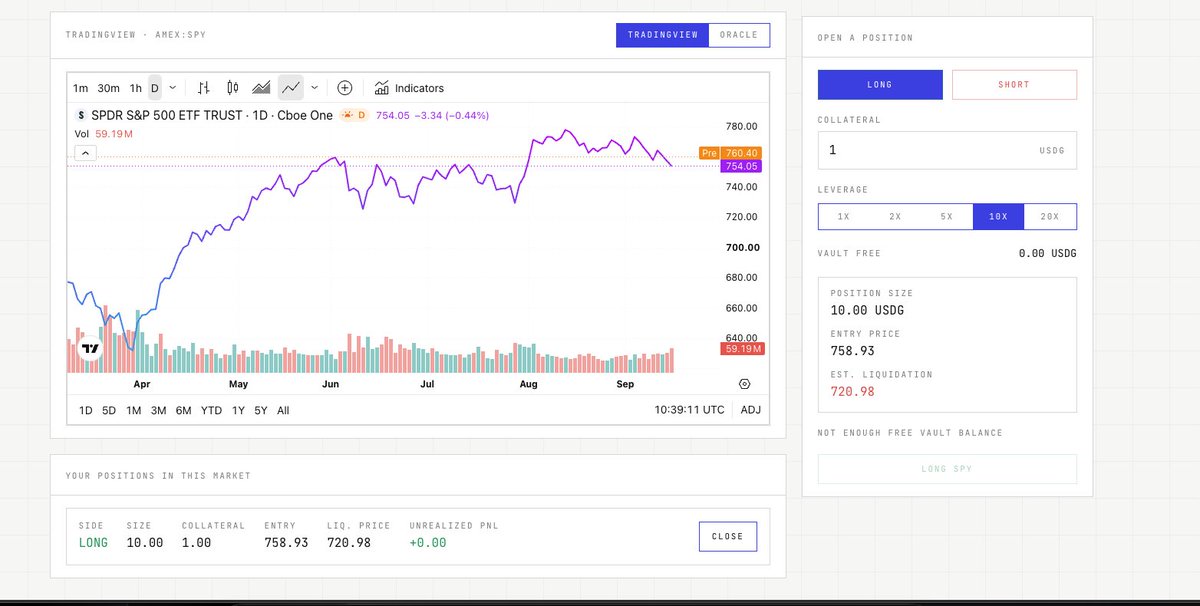Select the LONG position side
This screenshot has height=606, width=1200.
[x=880, y=85]
